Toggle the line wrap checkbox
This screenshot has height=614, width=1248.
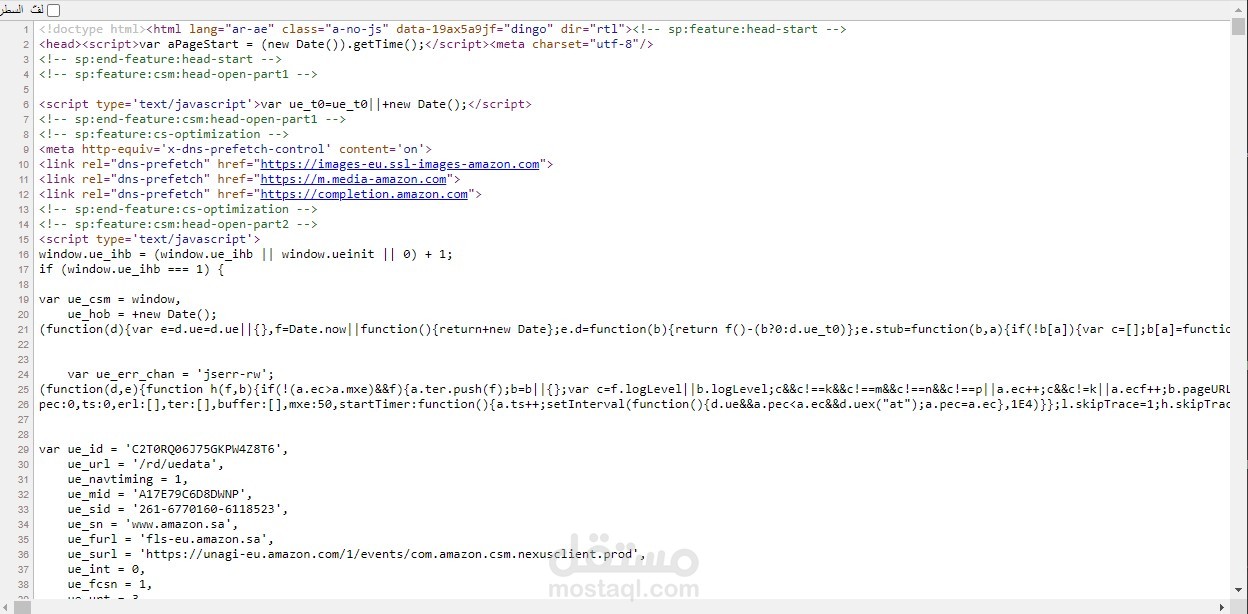53,10
